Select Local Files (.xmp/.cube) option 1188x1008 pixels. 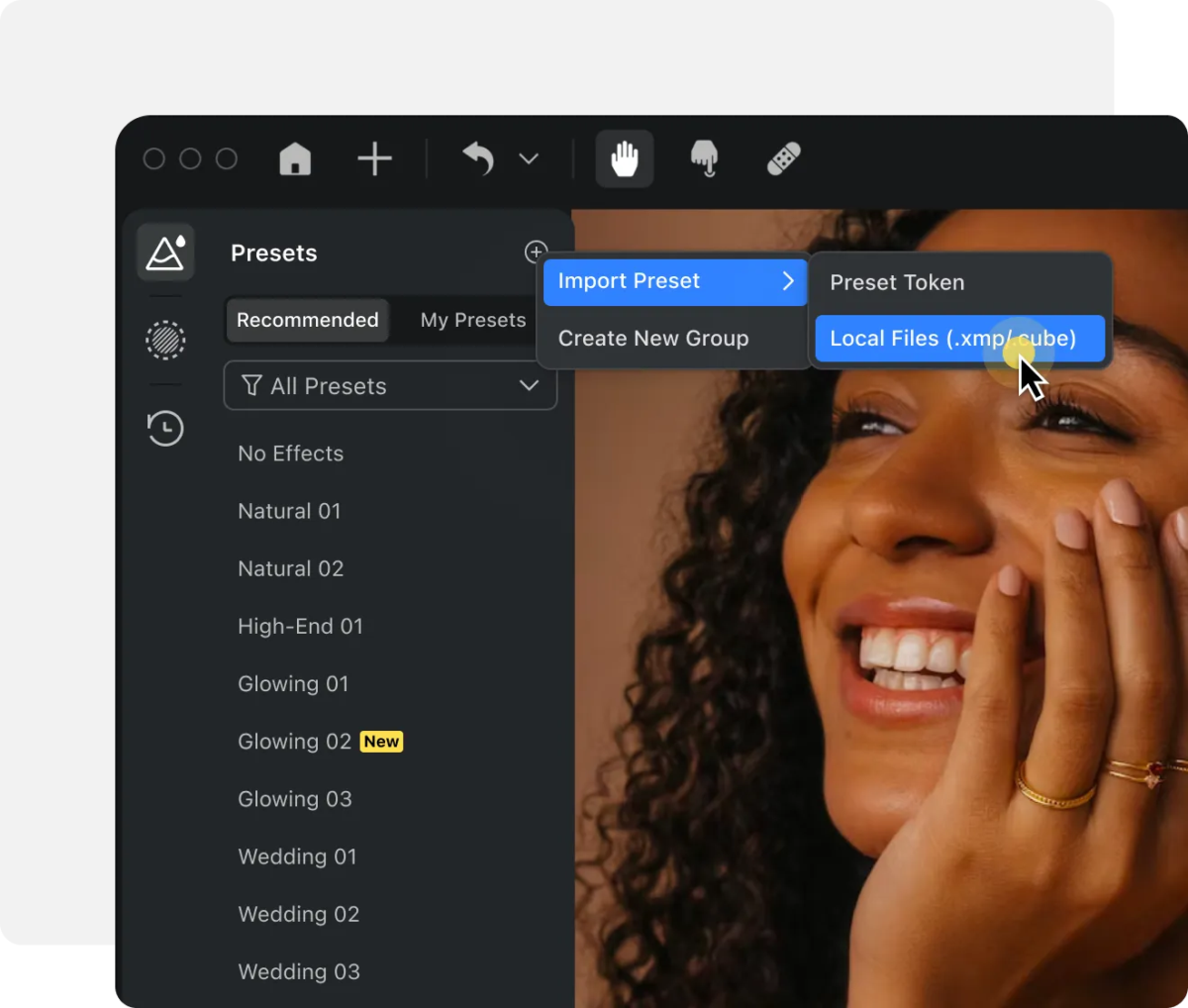click(959, 339)
